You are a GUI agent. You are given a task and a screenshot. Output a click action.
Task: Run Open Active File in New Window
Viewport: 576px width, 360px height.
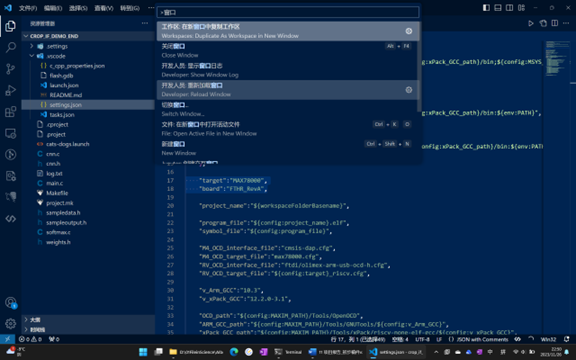[287, 129]
